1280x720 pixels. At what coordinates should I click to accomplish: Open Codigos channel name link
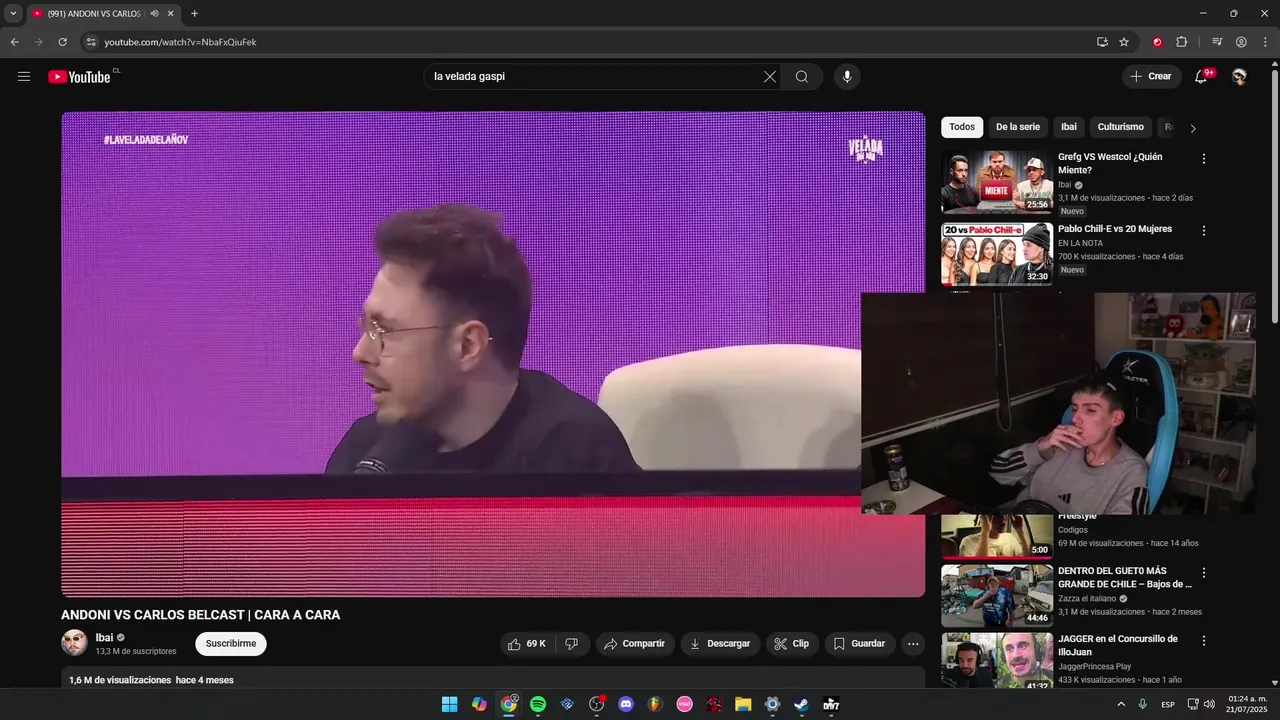(x=1073, y=530)
